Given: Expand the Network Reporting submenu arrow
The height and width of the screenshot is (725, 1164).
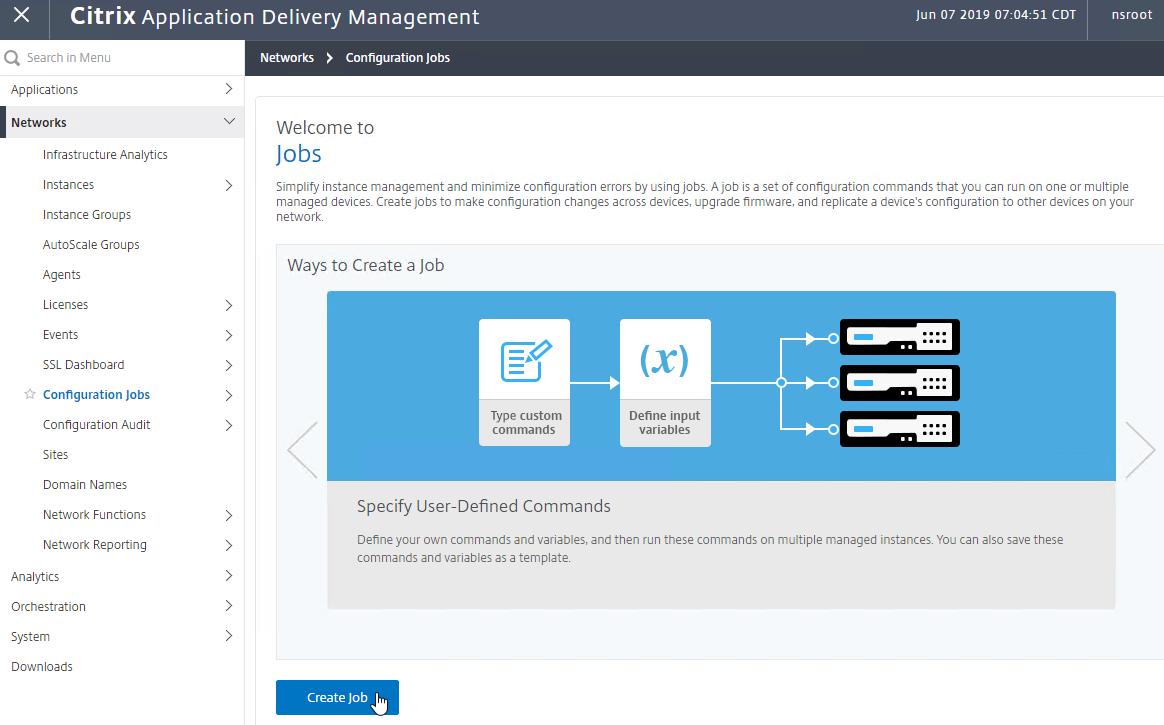Looking at the screenshot, I should pos(229,545).
